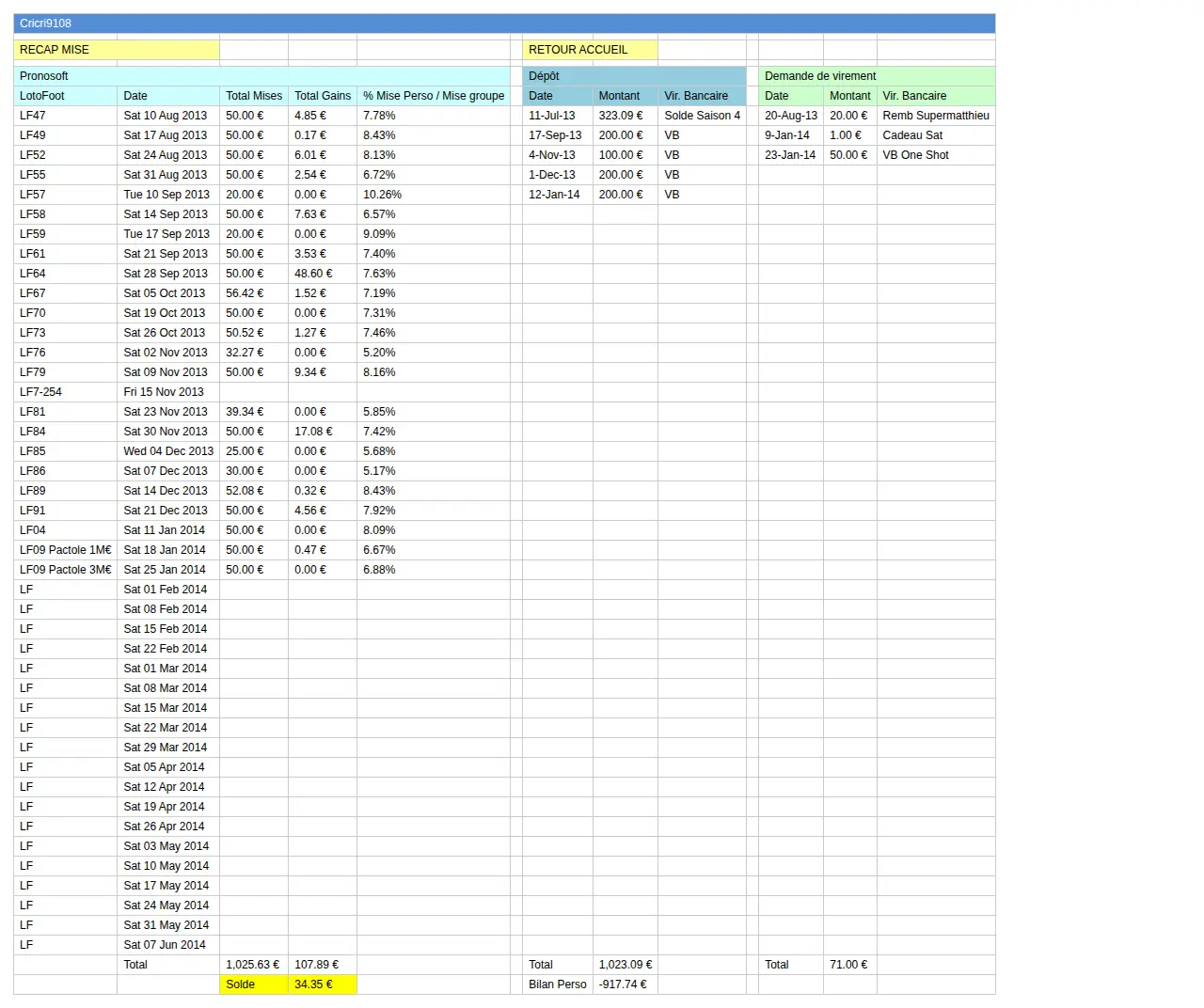Screen dimensions: 1204x1008
Task: Click the 34.35 € balance cell
Action: [x=323, y=984]
